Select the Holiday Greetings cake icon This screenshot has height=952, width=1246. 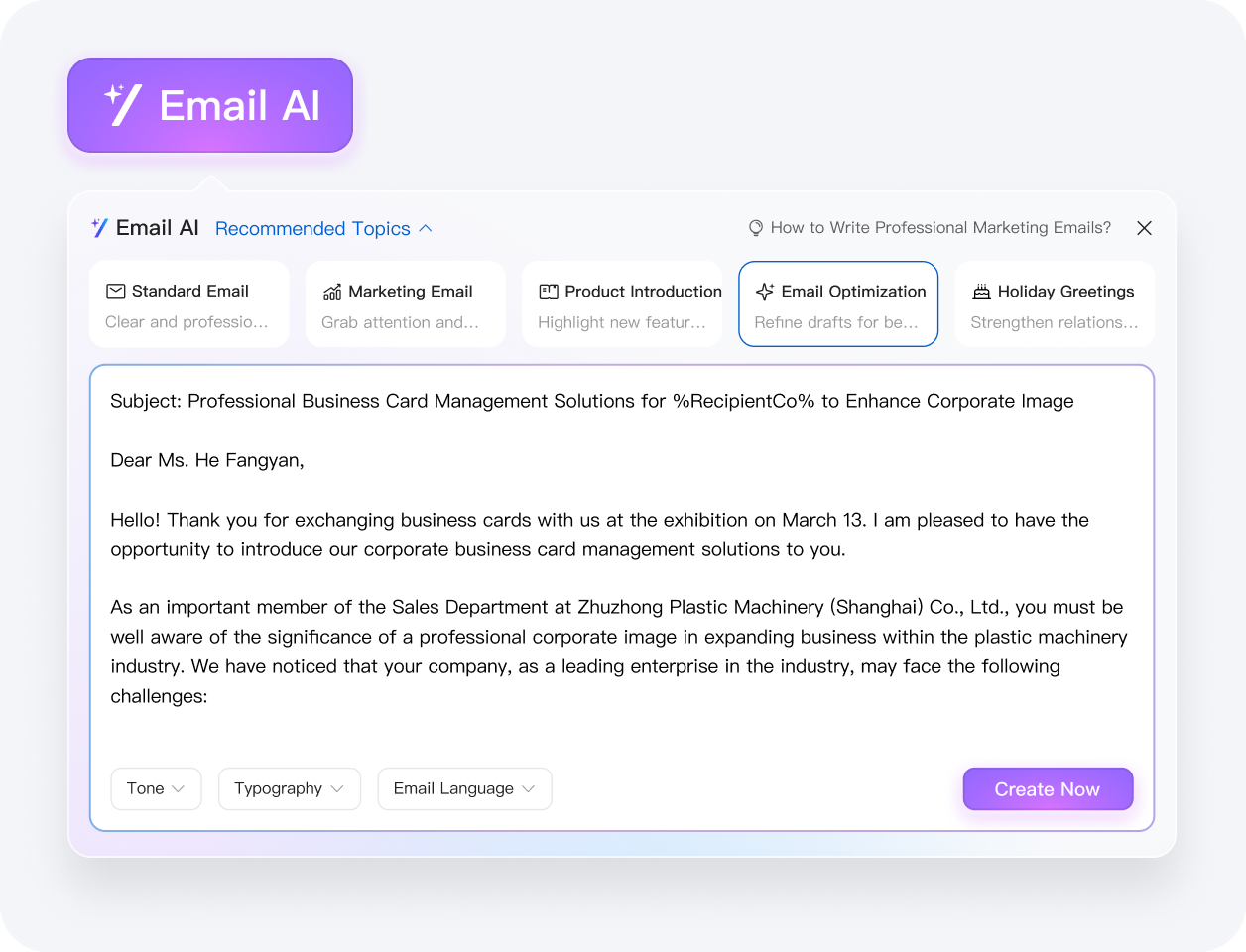coord(981,291)
